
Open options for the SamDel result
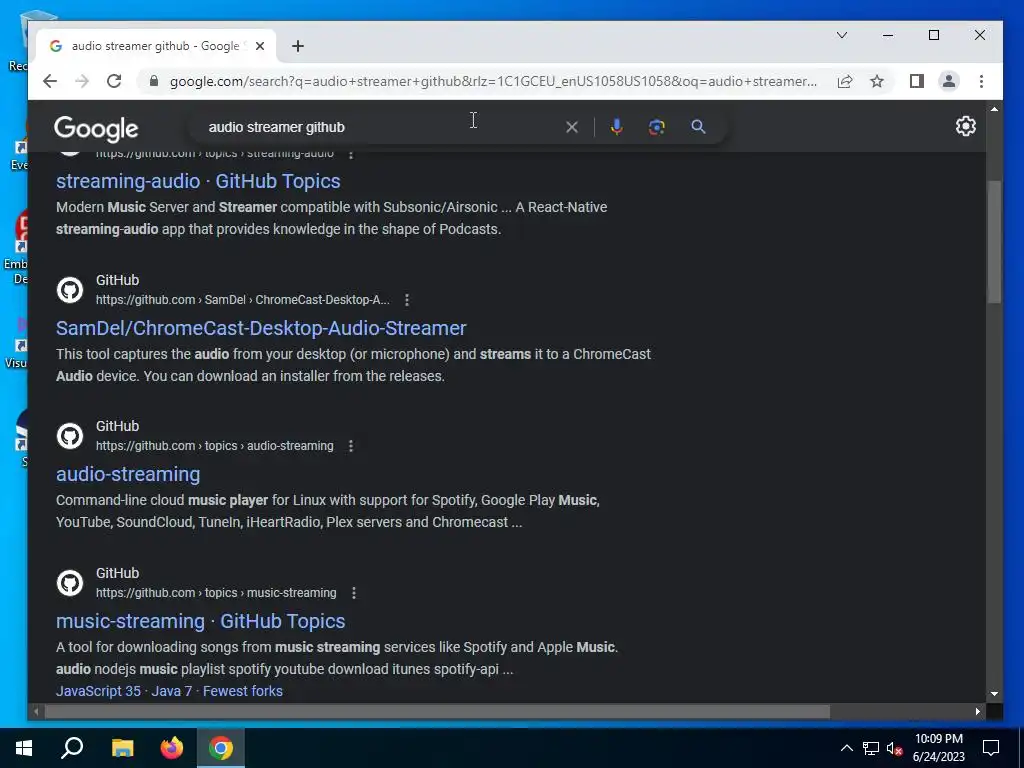(x=407, y=300)
